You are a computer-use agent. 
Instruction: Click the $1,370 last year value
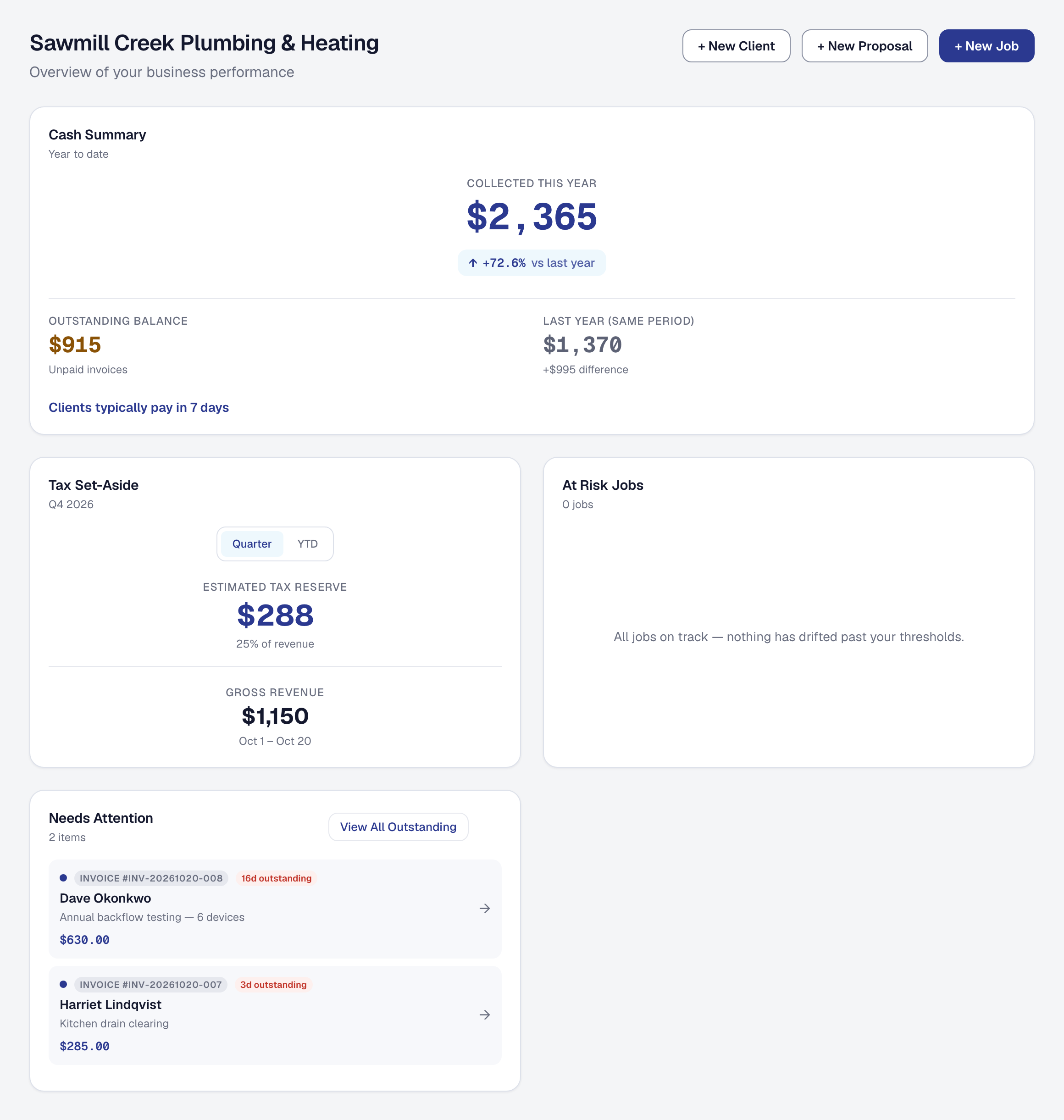(582, 345)
